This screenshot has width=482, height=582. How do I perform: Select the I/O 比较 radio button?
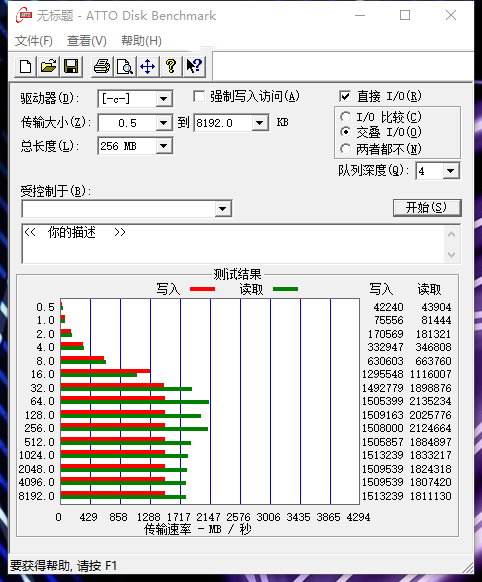coord(345,117)
